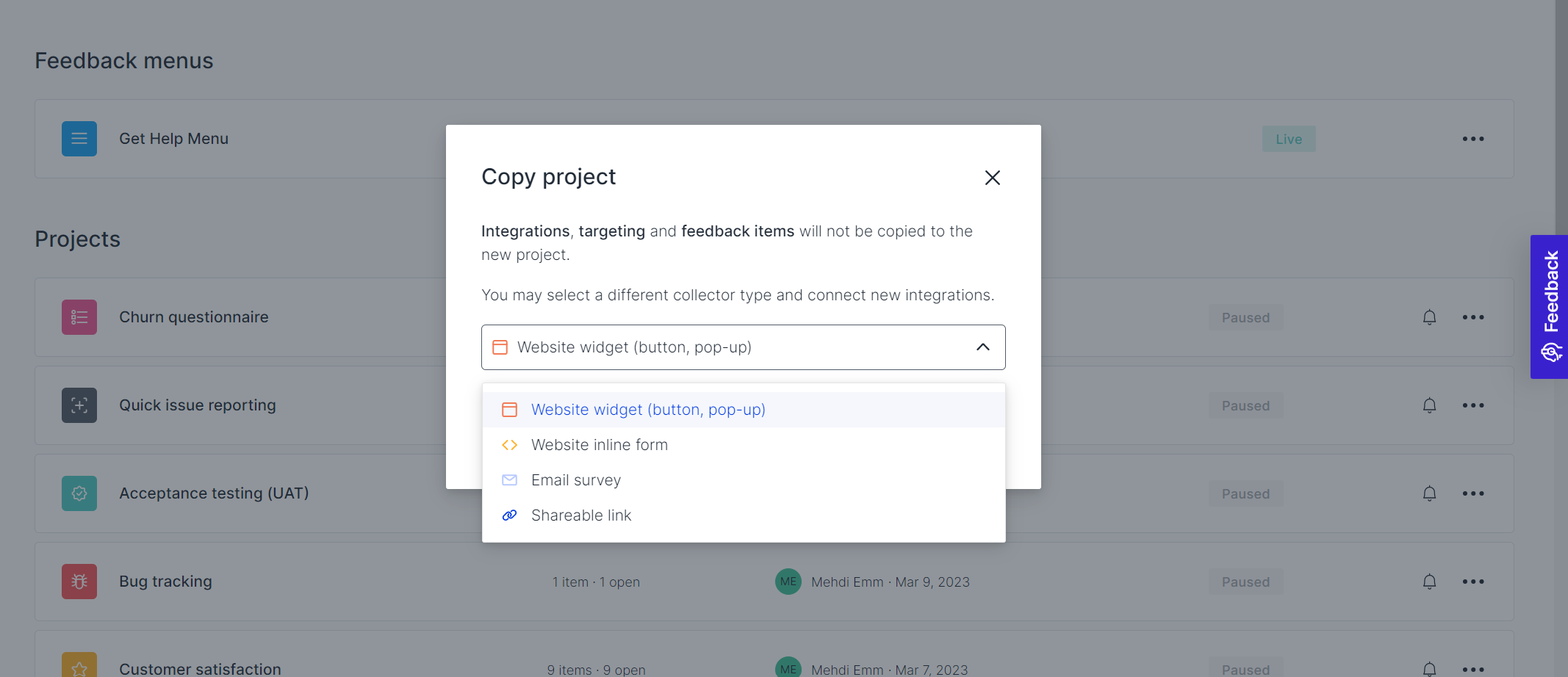Click the widget icon in collector combo box

click(500, 347)
